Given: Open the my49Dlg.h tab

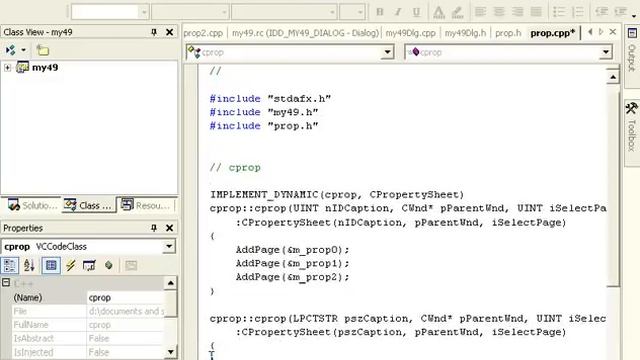Looking at the screenshot, I should [465, 33].
